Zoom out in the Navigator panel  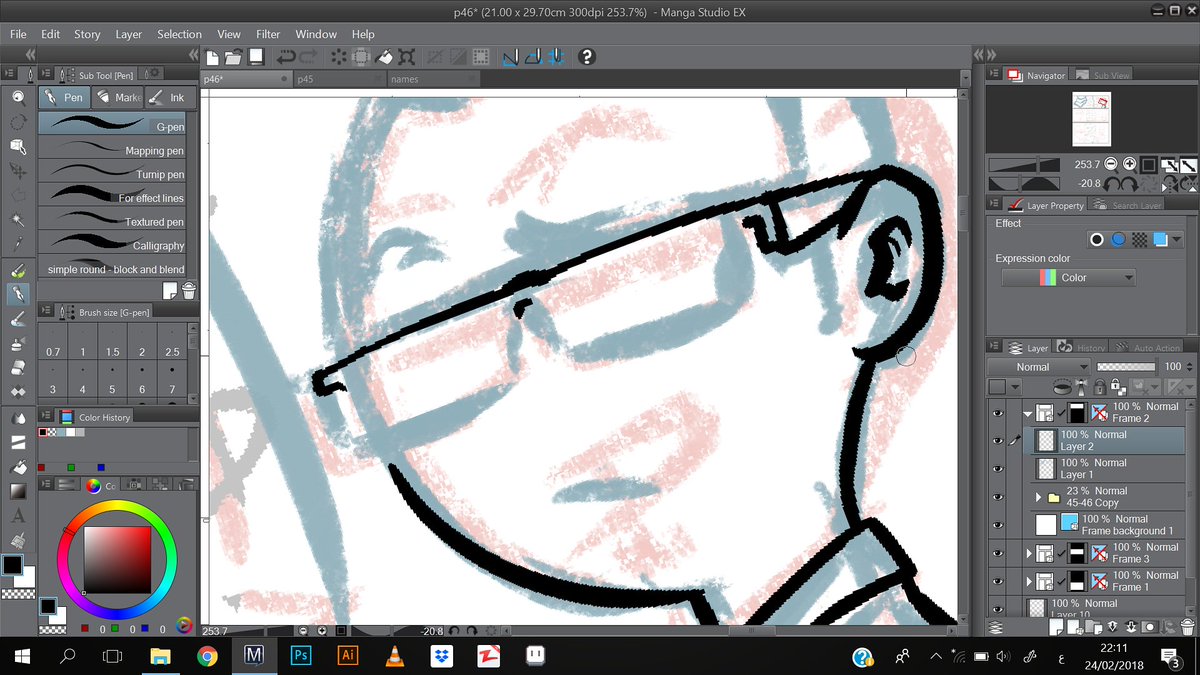pyautogui.click(x=1110, y=164)
